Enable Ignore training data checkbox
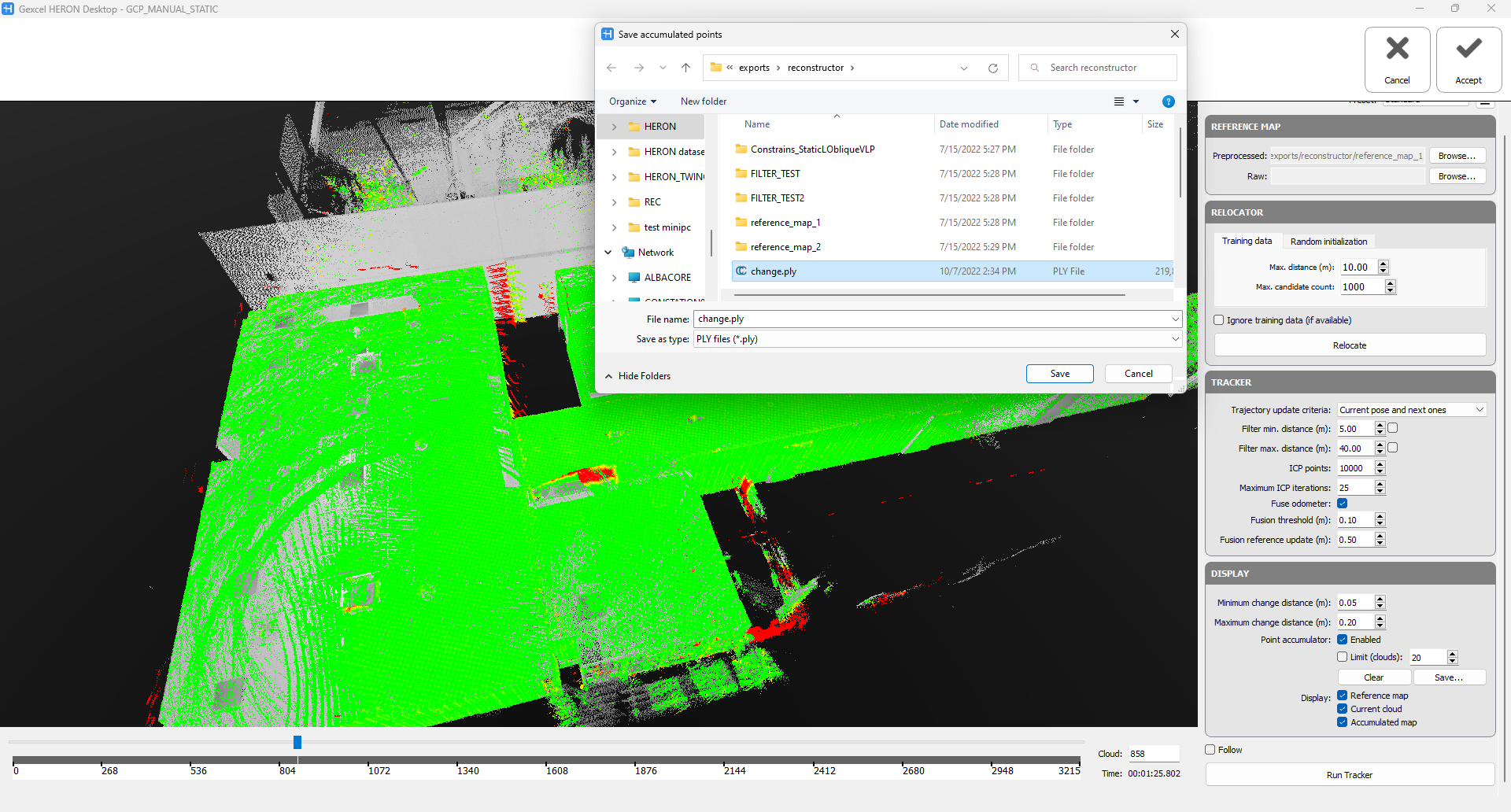This screenshot has width=1511, height=812. click(1219, 320)
